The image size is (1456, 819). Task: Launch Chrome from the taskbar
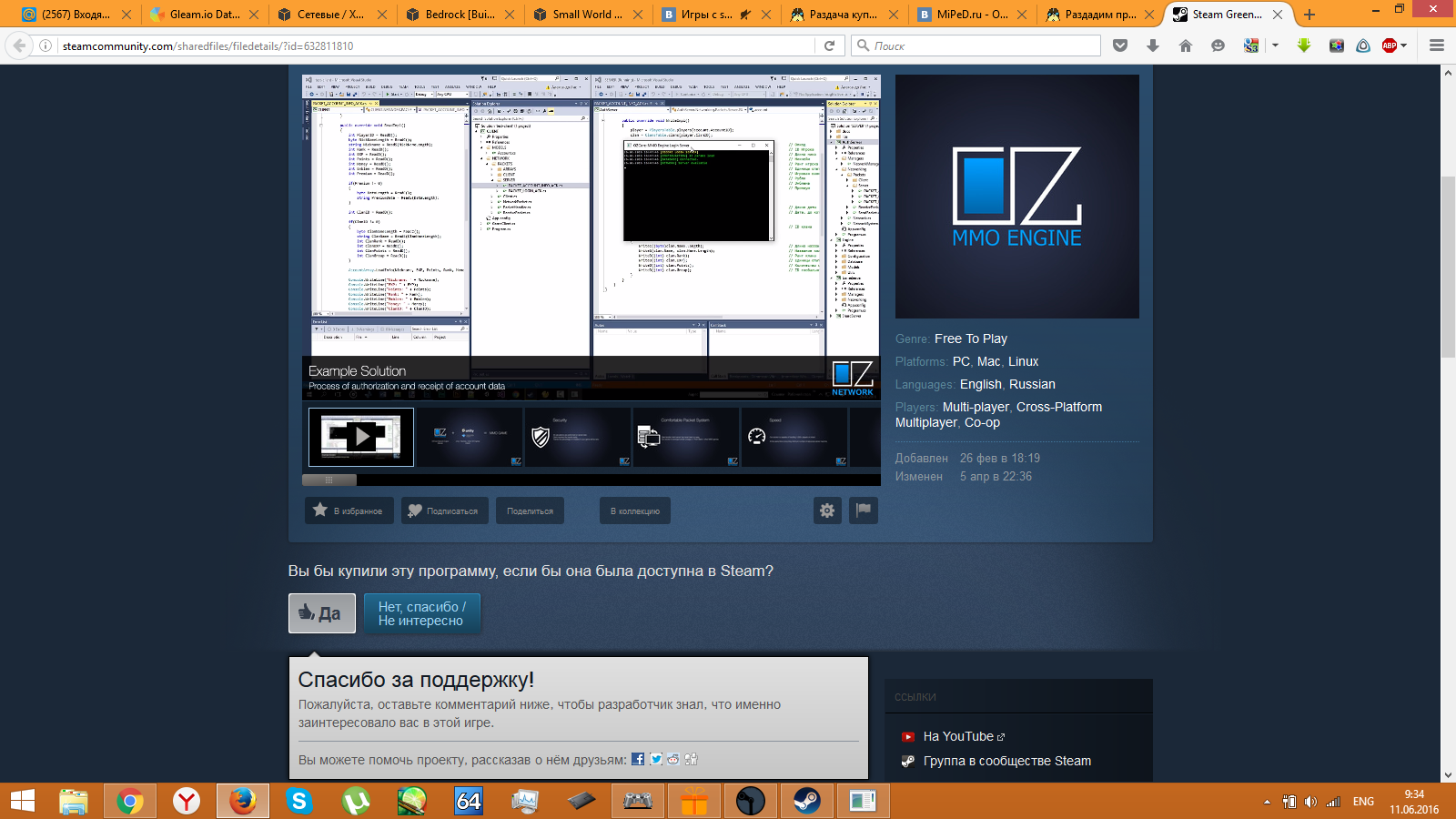(130, 801)
